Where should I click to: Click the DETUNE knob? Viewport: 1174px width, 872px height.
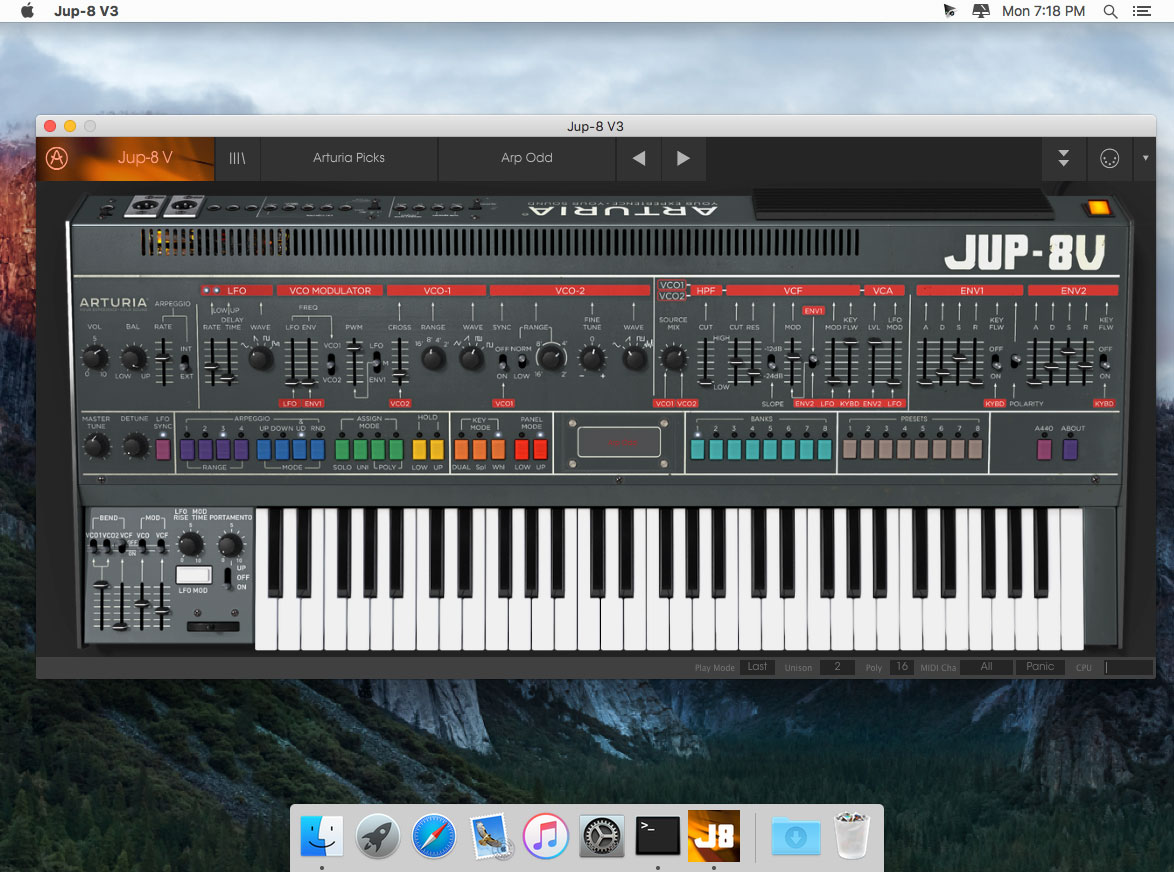135,447
